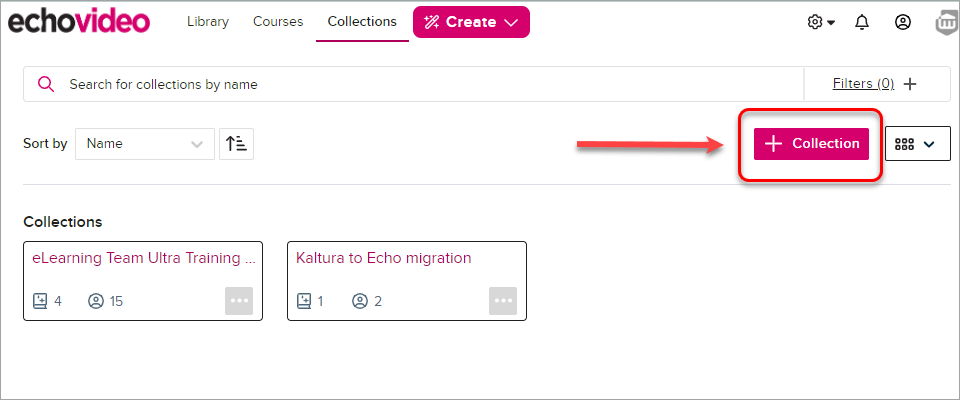Add a new Collection
960x400 pixels.
click(x=811, y=143)
